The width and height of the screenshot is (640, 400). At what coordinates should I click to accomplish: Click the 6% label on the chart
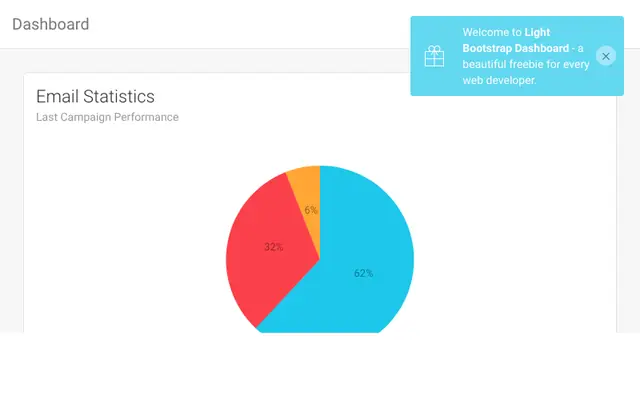(x=311, y=210)
